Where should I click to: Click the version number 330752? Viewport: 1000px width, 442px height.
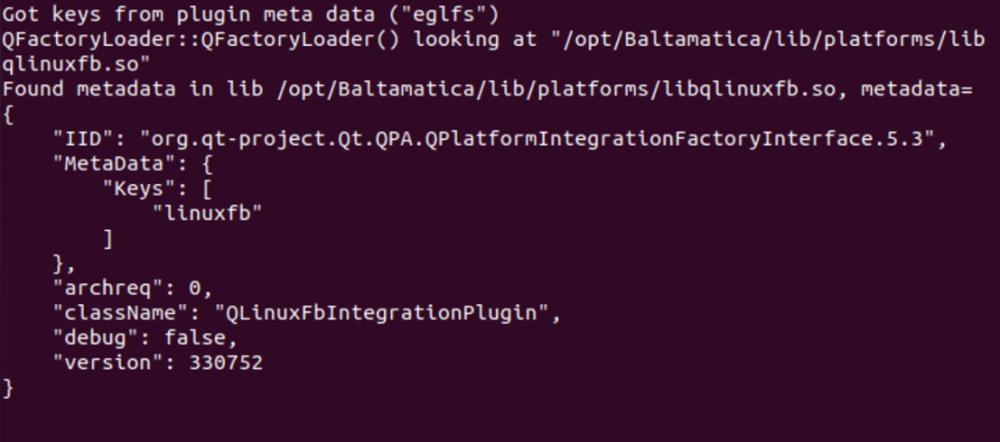225,363
